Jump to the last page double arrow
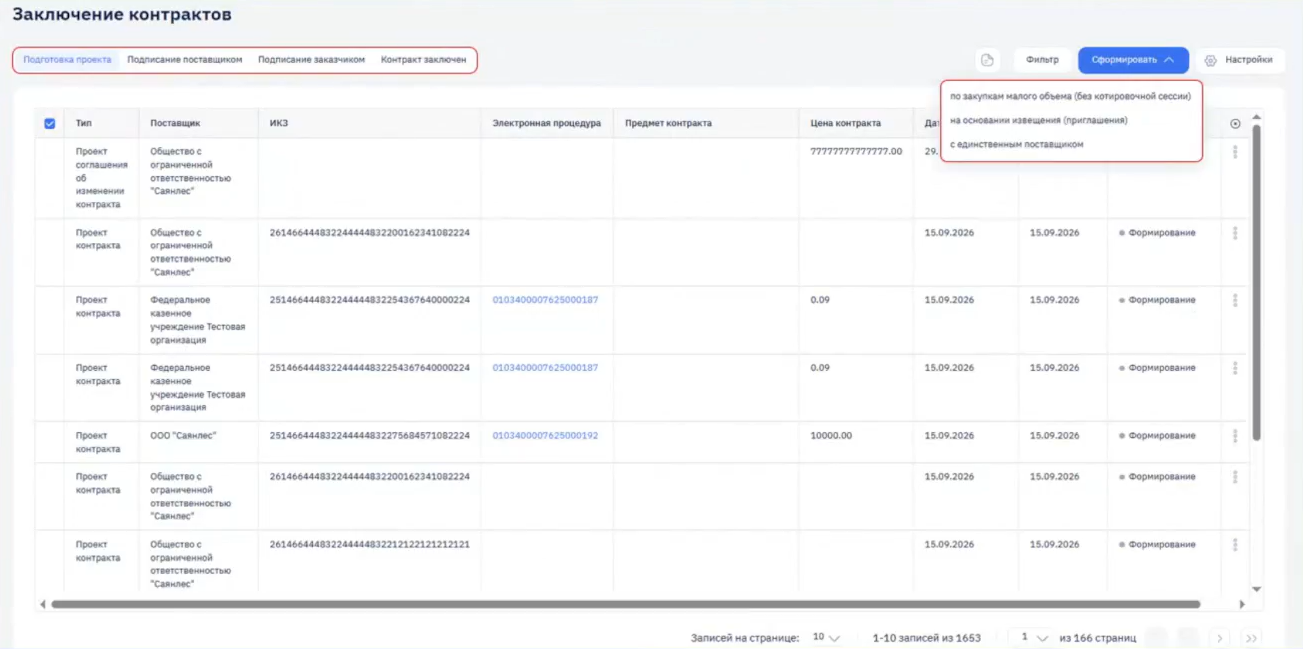The width and height of the screenshot is (1303, 649). click(1250, 638)
